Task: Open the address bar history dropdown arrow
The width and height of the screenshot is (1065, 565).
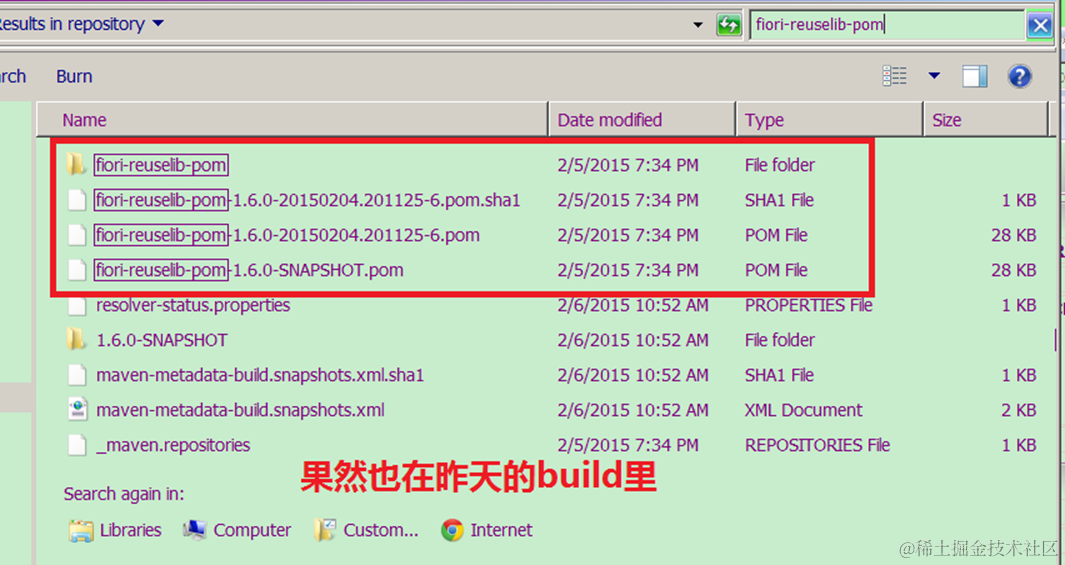Action: 698,25
